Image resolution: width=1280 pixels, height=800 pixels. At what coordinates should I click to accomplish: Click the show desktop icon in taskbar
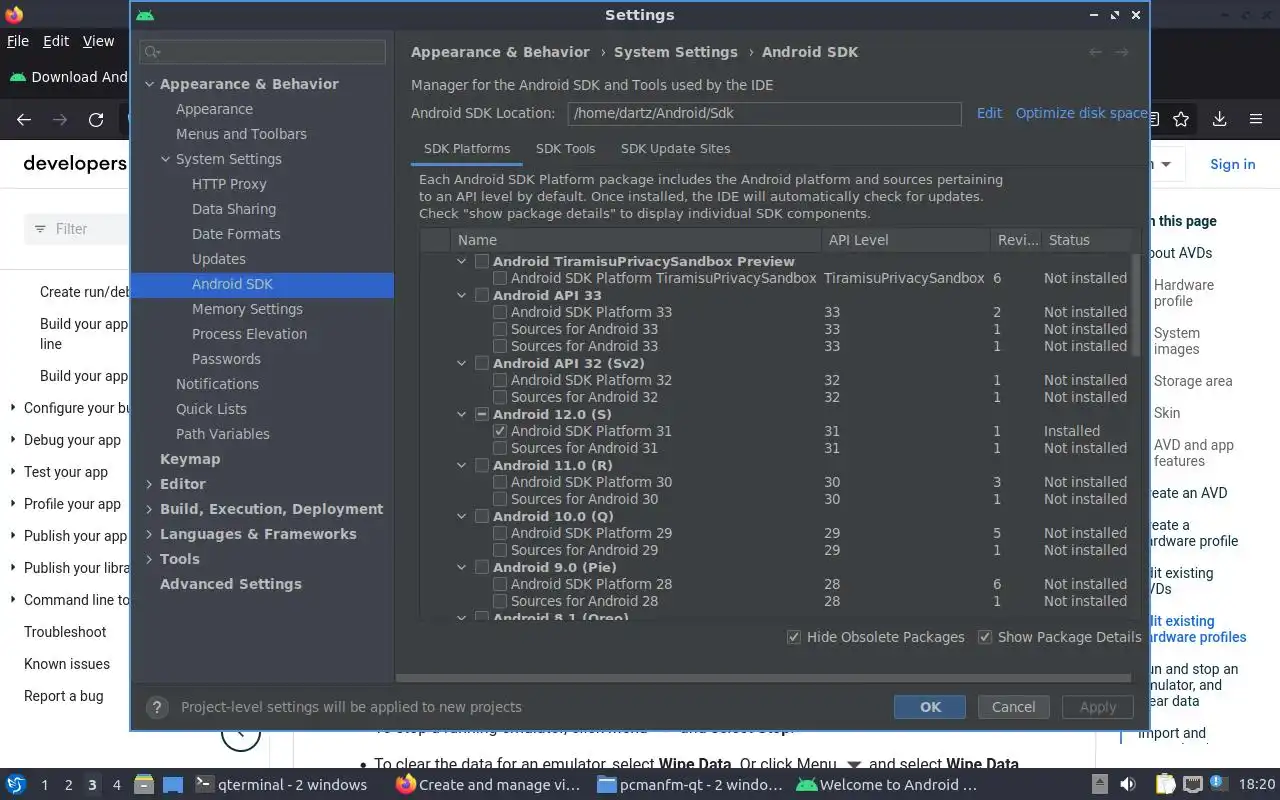[x=173, y=784]
